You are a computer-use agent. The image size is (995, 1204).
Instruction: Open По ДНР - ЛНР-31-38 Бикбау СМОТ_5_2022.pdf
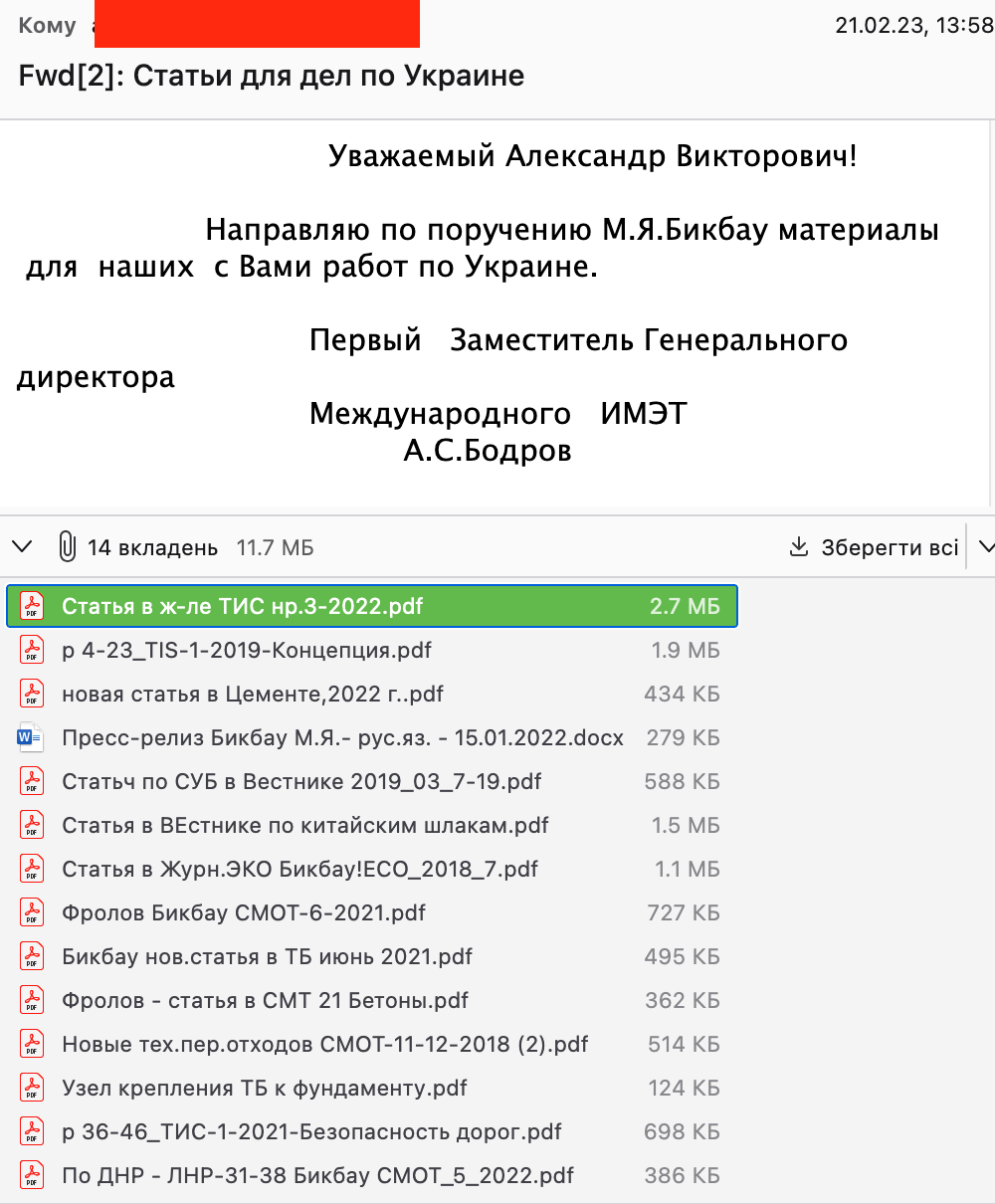(x=372, y=1175)
